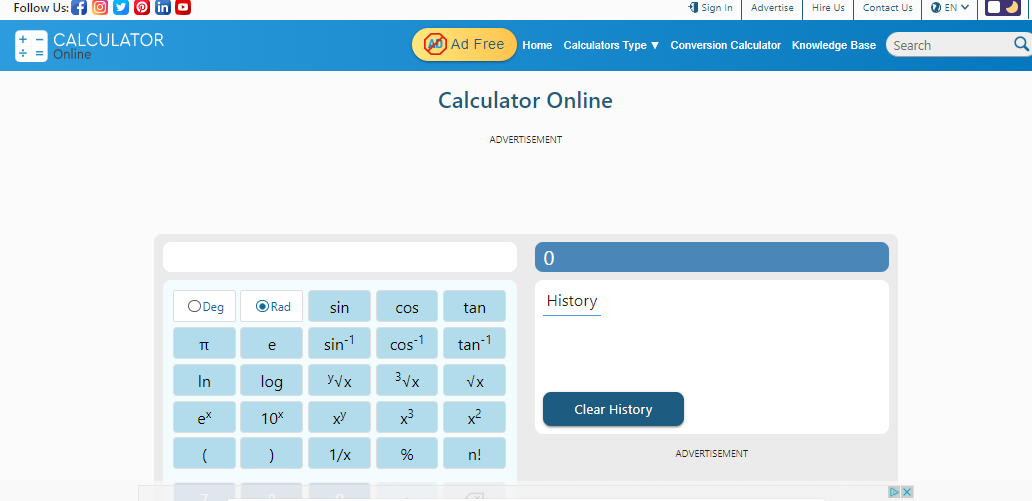Viewport: 1032px width, 501px height.
Task: Click the percent key
Action: point(407,454)
